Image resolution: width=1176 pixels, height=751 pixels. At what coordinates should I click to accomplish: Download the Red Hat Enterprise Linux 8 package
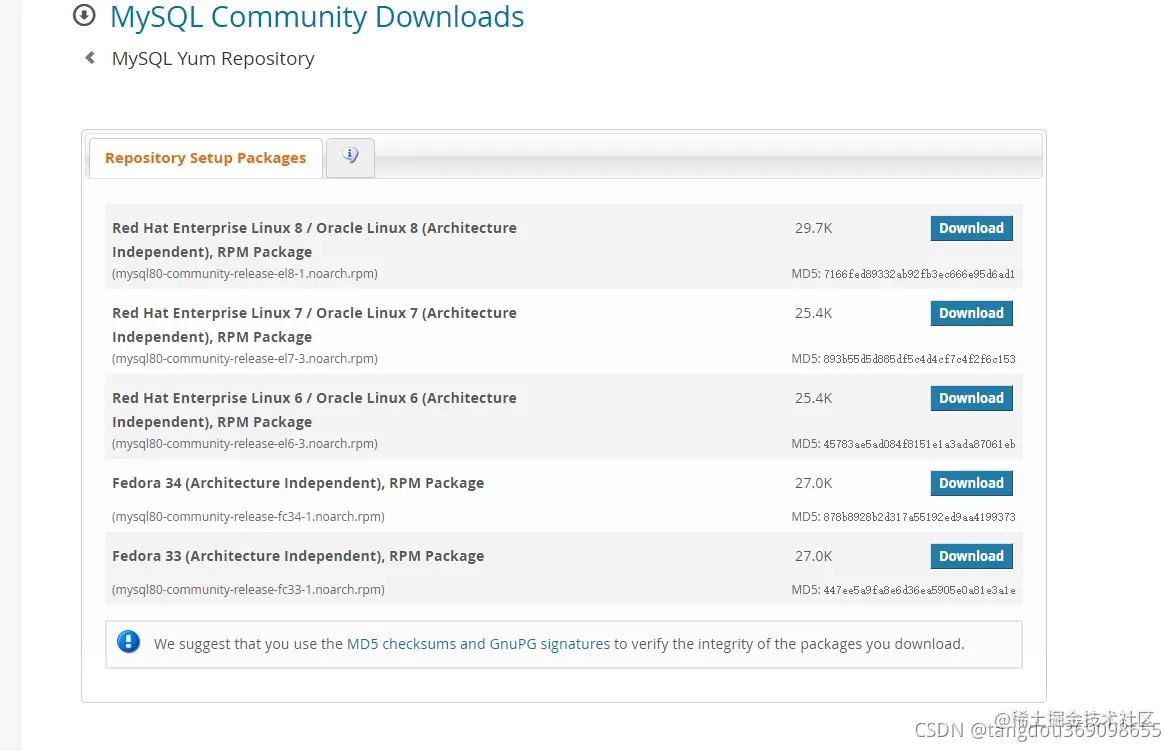click(x=971, y=228)
